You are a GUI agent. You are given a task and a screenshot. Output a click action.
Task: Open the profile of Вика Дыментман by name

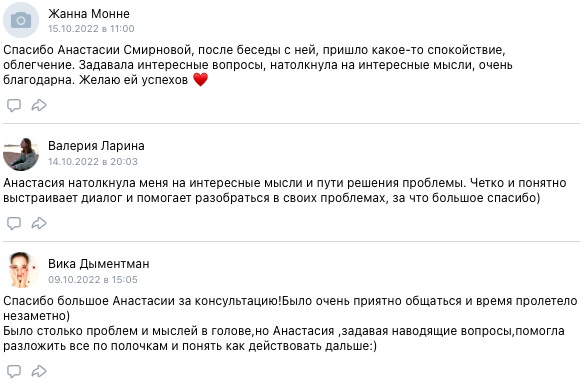[99, 264]
